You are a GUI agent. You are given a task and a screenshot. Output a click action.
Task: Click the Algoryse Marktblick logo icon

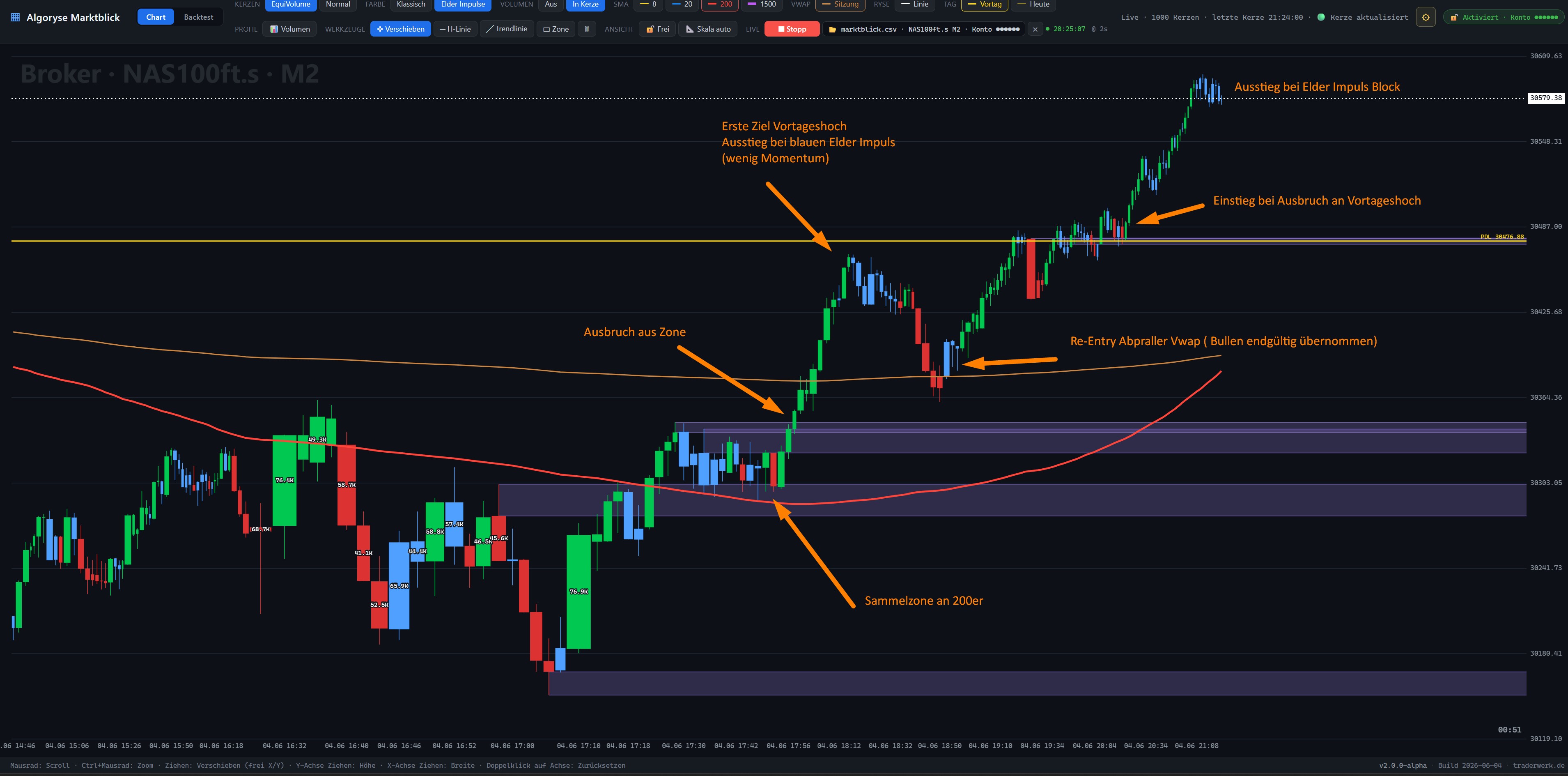point(15,18)
